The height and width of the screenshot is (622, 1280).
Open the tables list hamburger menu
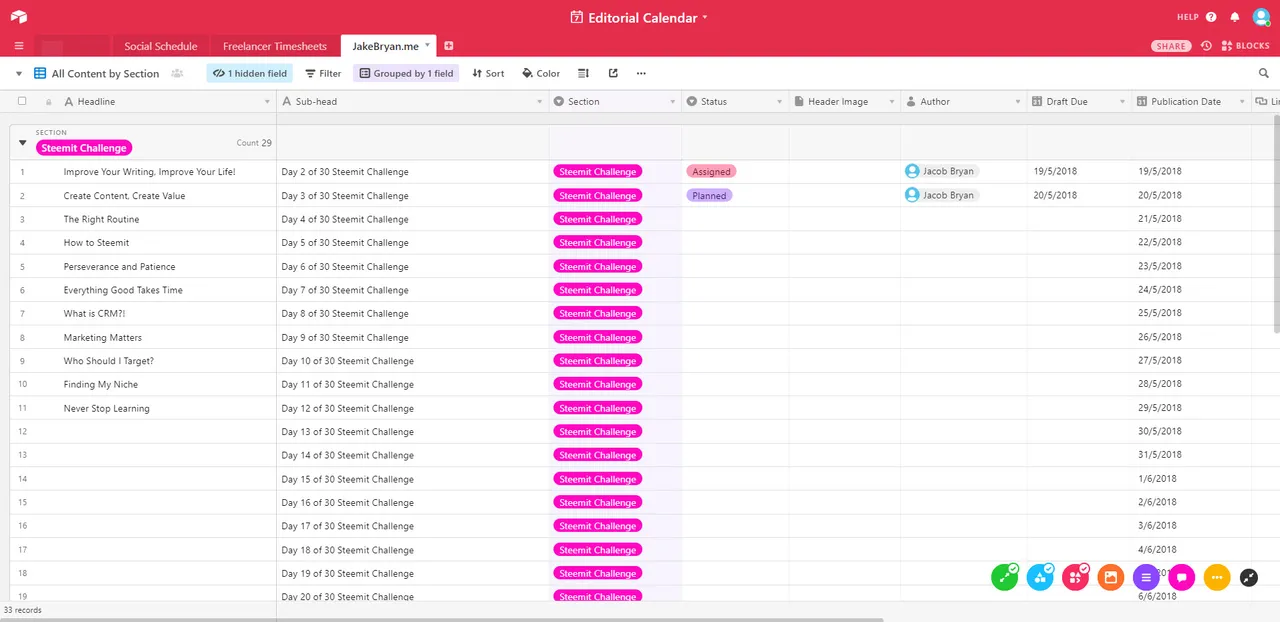(19, 46)
